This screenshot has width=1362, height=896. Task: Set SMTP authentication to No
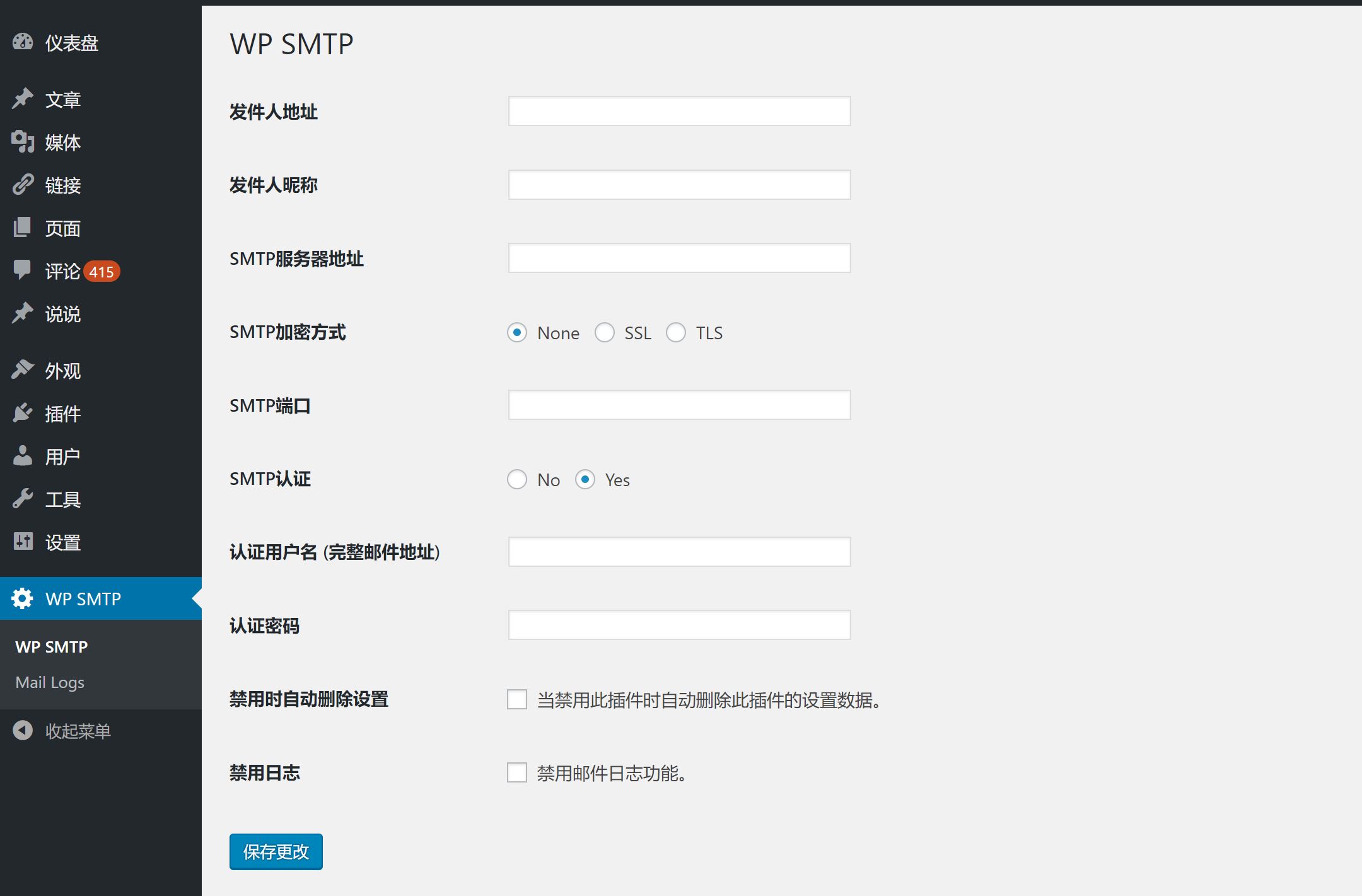517,480
